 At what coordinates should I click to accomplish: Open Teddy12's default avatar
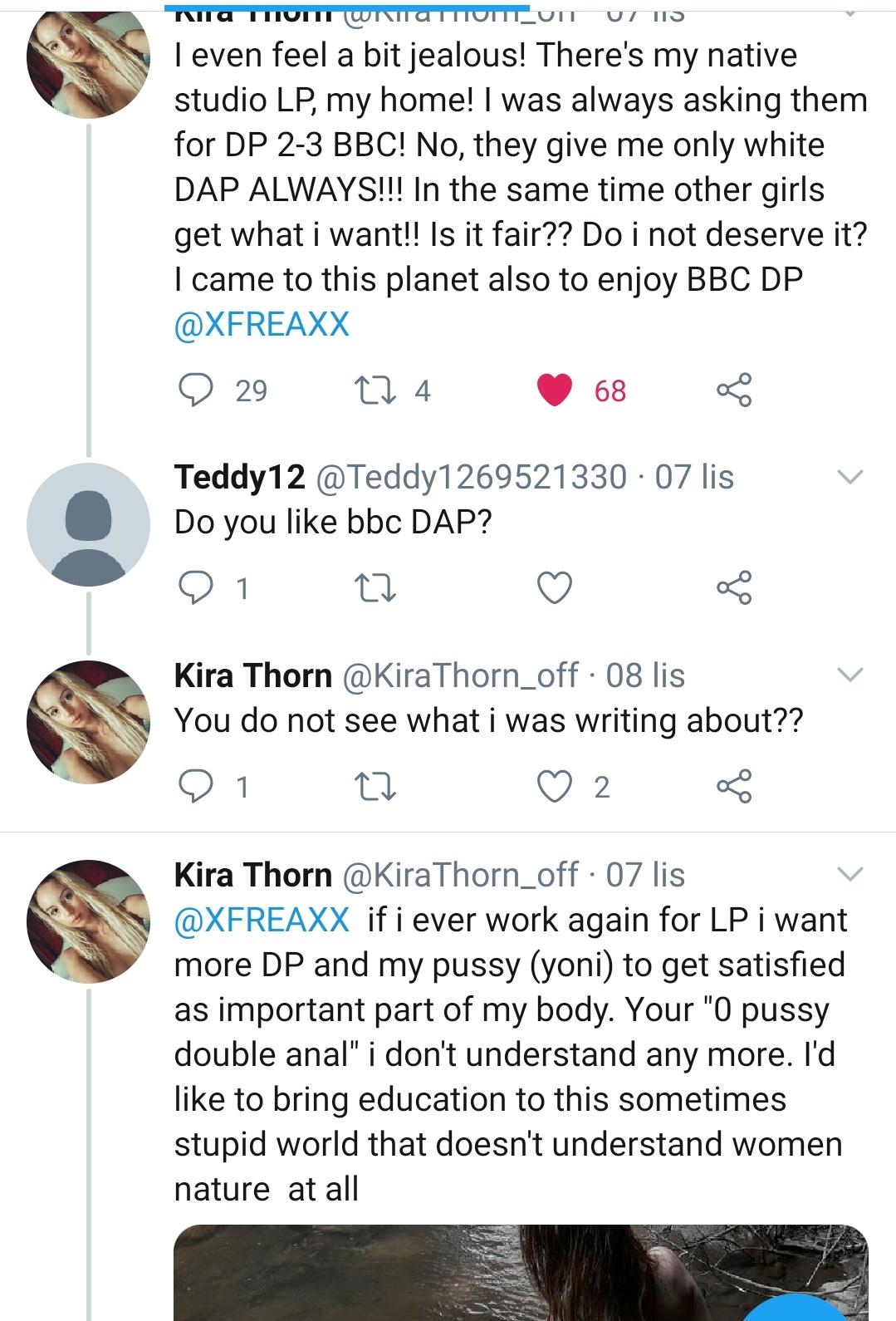(x=88, y=525)
